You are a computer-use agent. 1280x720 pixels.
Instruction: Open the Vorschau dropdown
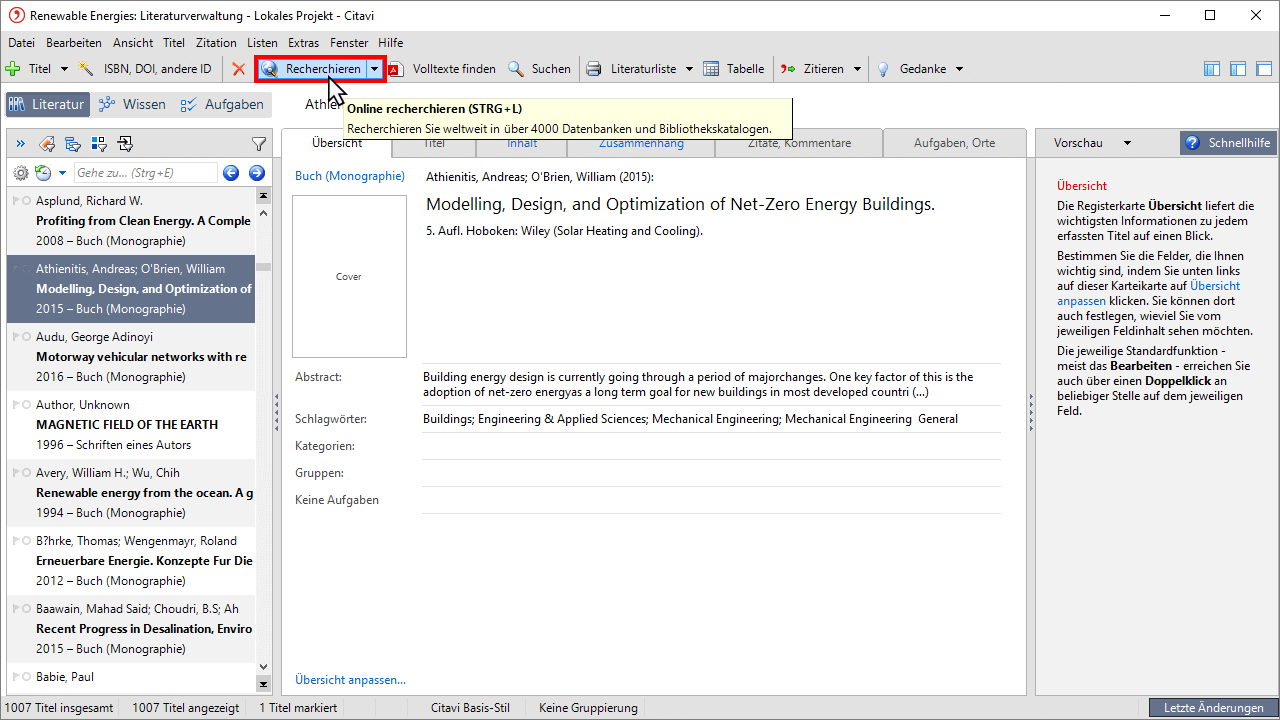tap(1127, 143)
